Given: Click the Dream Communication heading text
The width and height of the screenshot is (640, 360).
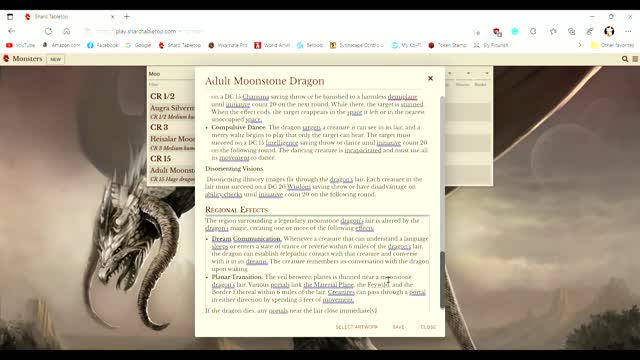Looking at the screenshot, I should coord(247,239).
